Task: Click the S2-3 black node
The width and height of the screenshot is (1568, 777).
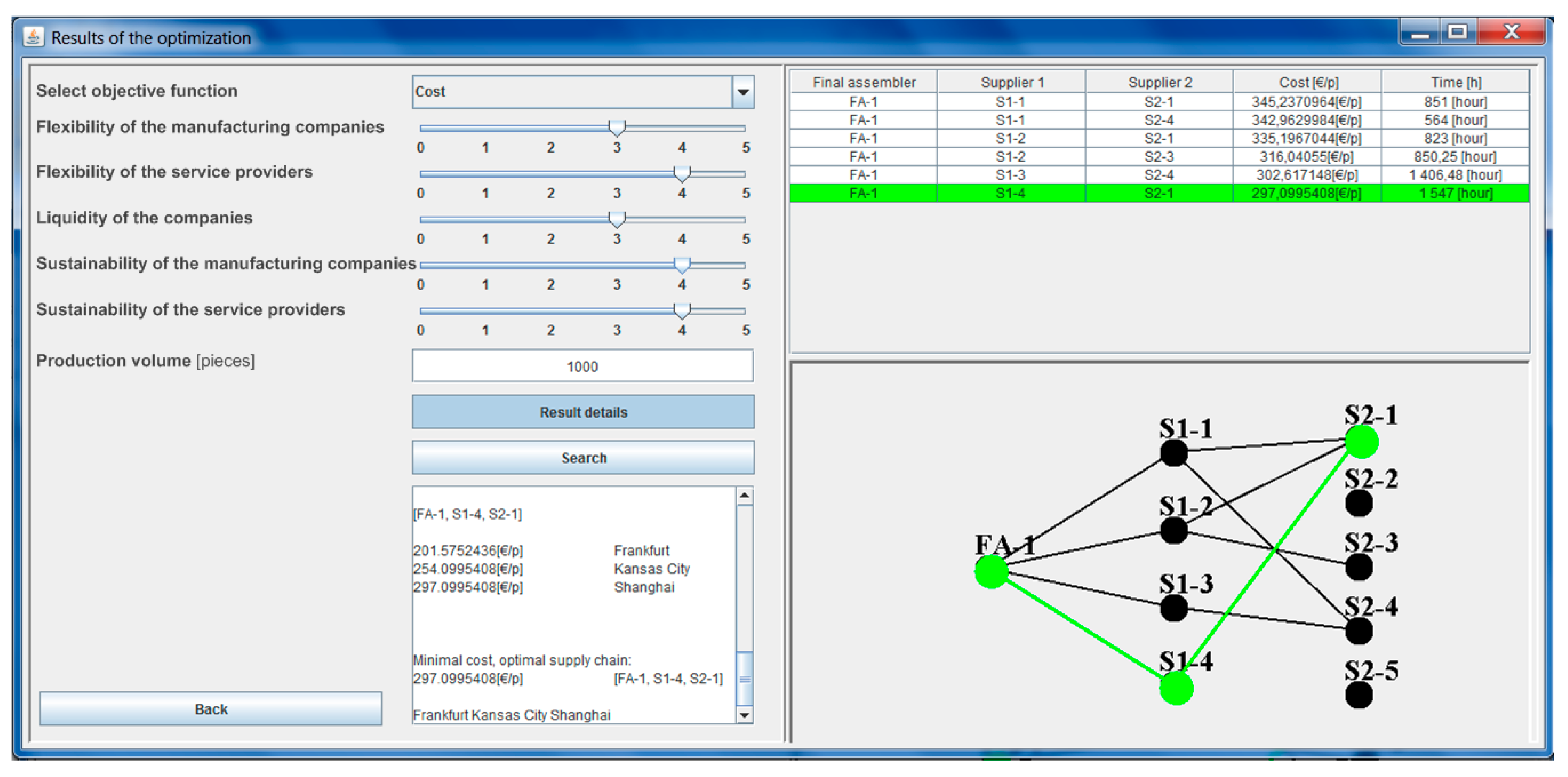Action: (1359, 567)
